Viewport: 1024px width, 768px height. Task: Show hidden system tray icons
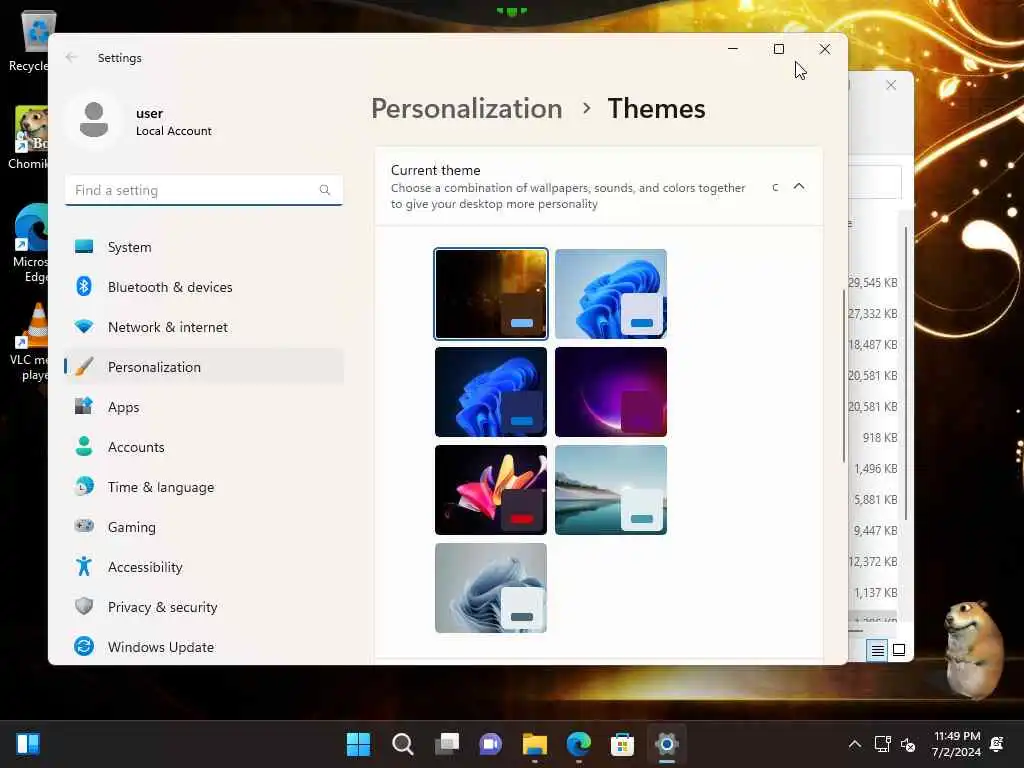click(x=854, y=744)
